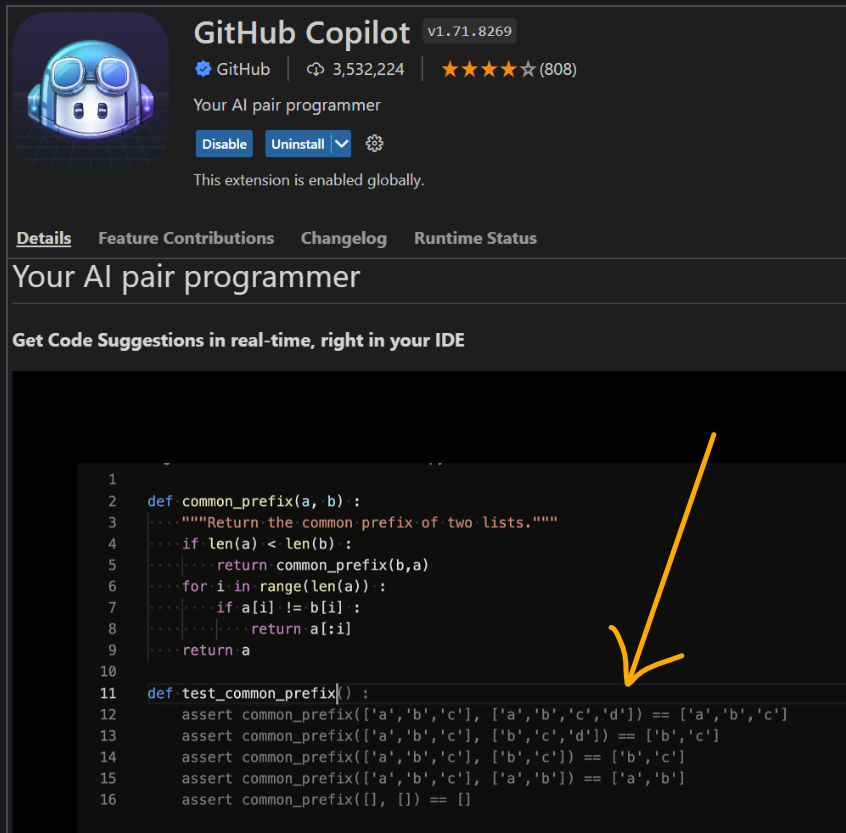
Task: Open the extension settings gear
Action: pos(374,144)
